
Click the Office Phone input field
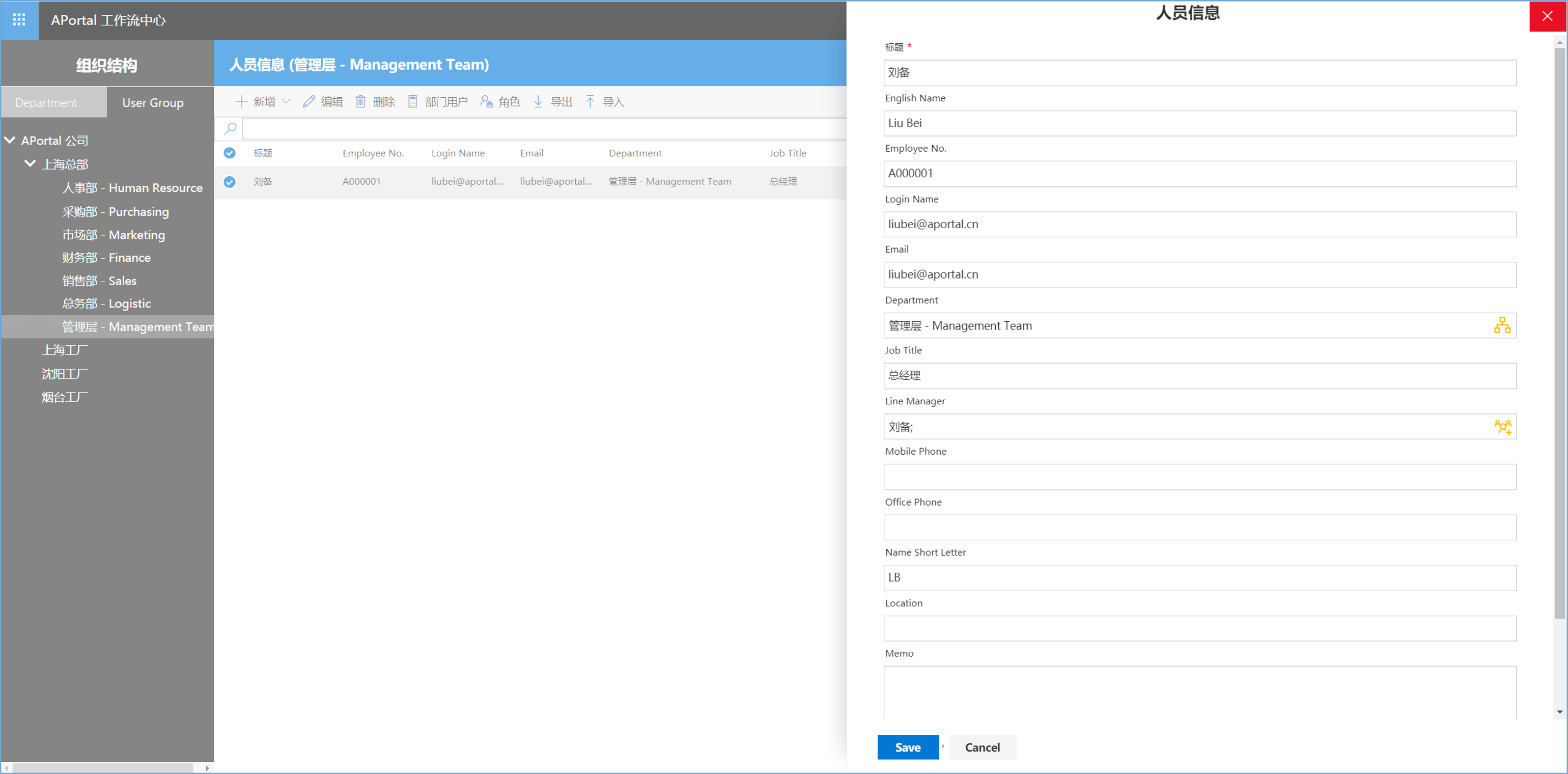[x=1200, y=528]
